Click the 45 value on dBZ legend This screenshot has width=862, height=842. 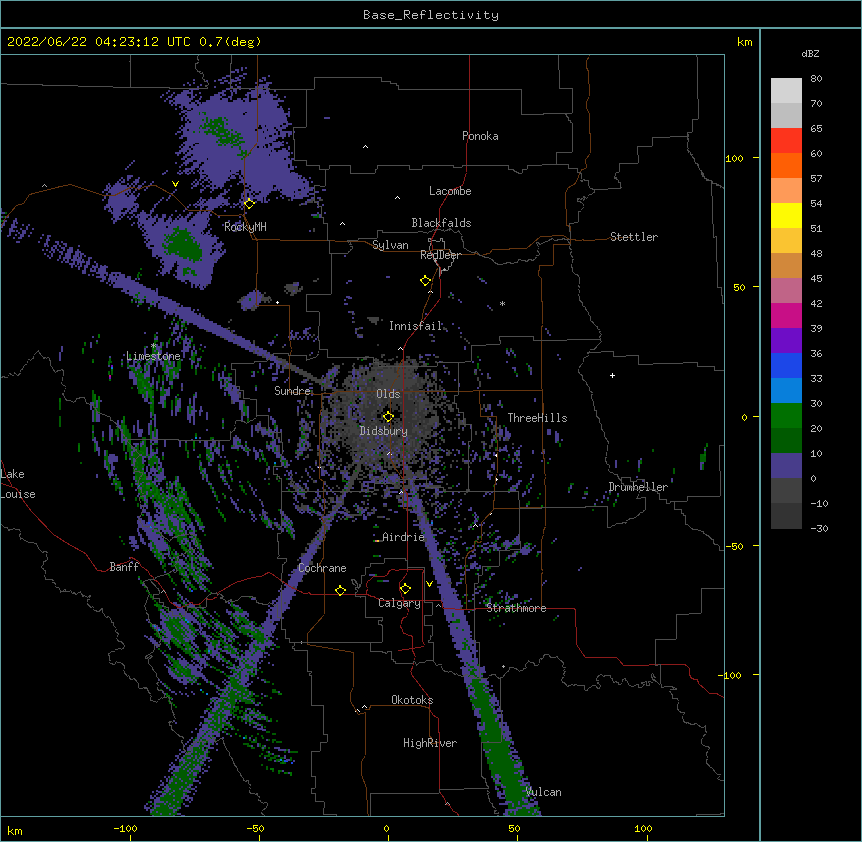[x=816, y=279]
